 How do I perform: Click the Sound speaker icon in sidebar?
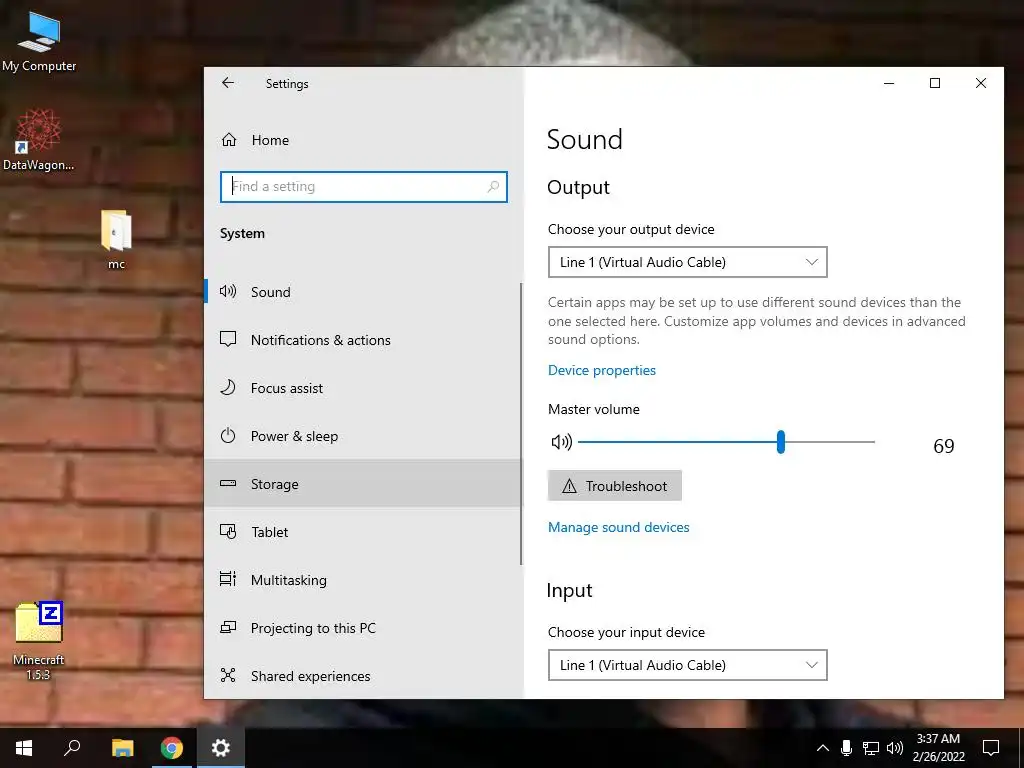pos(228,291)
